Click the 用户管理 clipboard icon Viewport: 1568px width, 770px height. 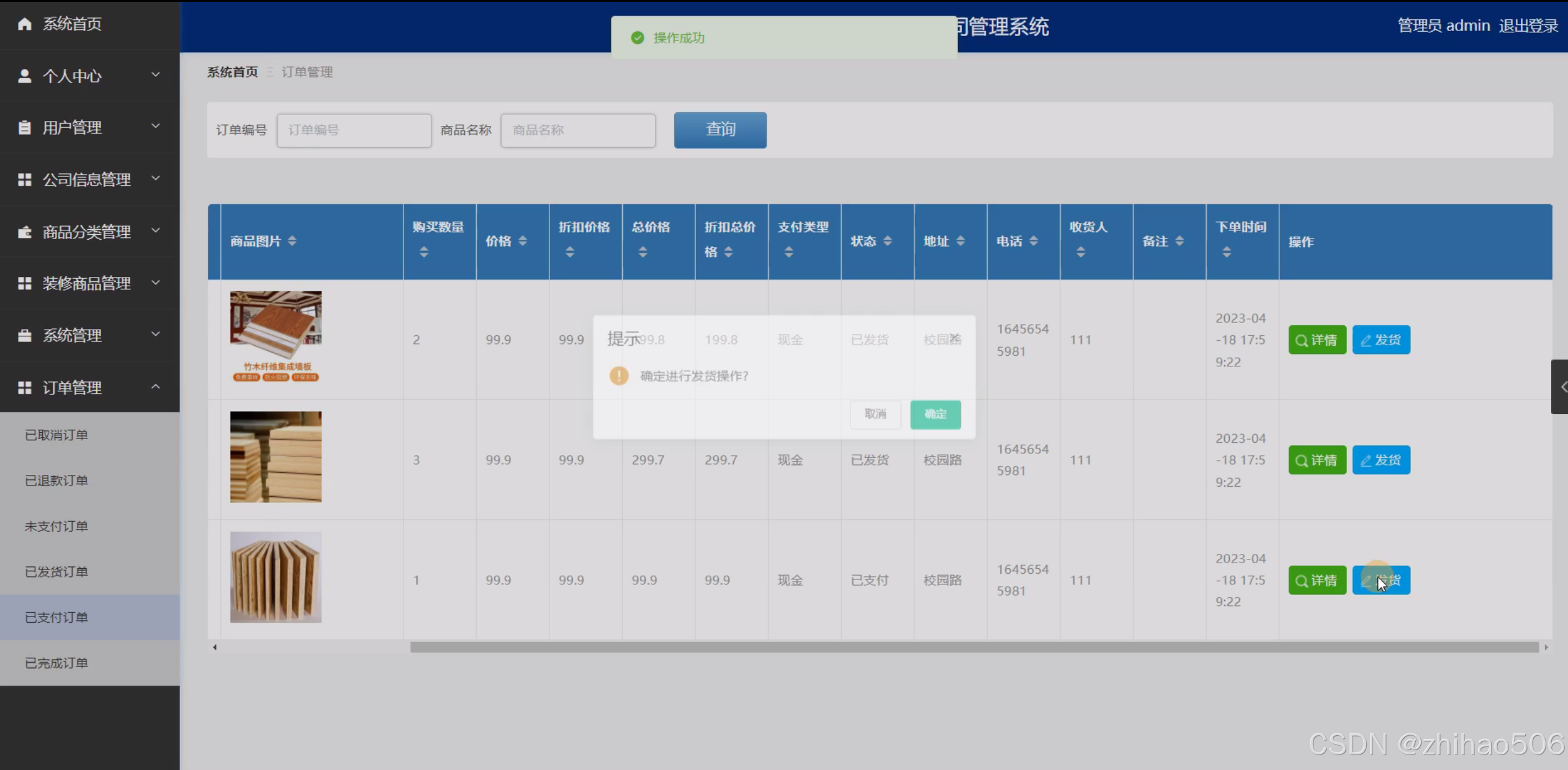tap(24, 127)
